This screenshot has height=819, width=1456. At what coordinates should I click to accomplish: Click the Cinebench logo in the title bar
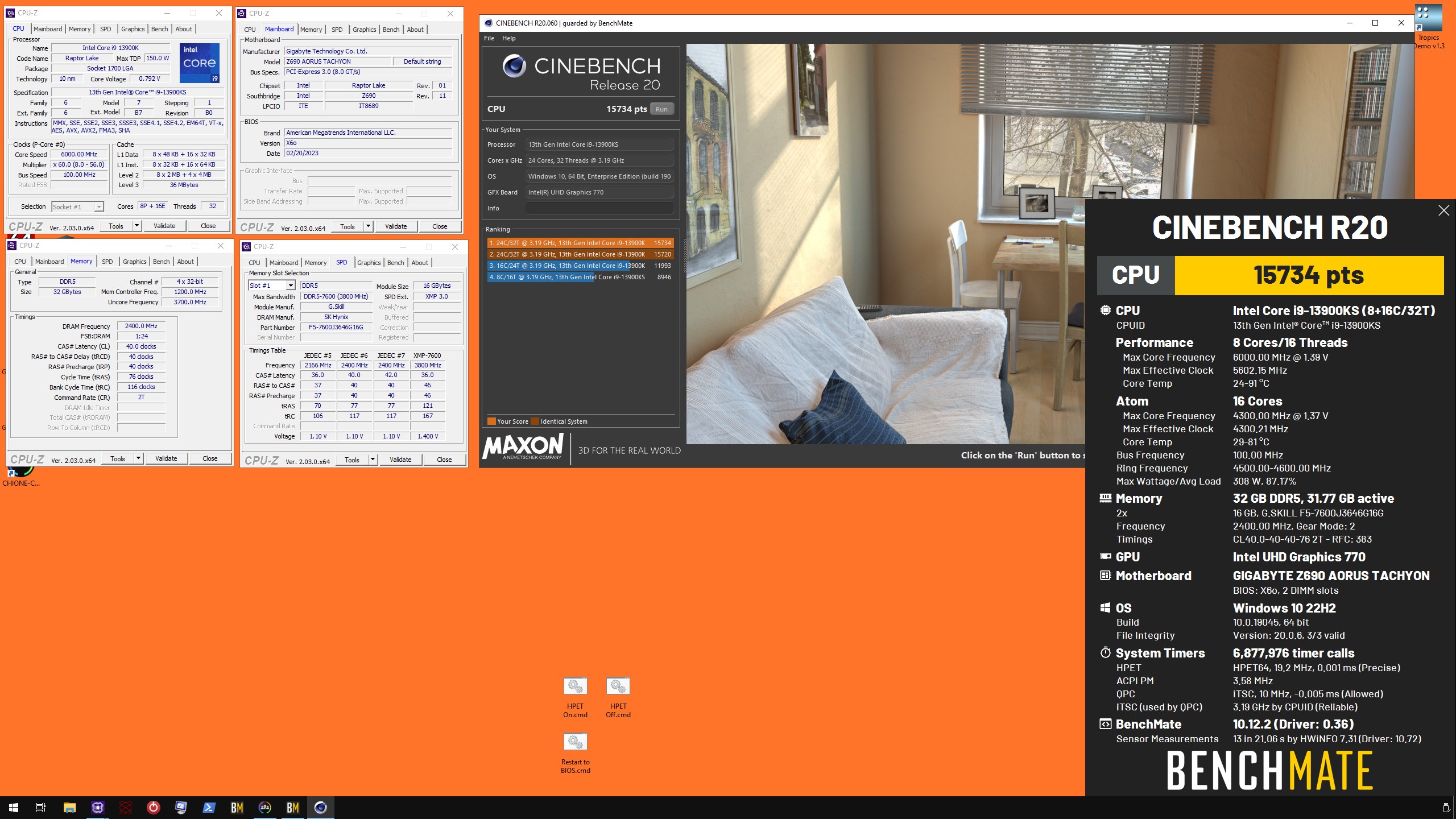point(489,23)
